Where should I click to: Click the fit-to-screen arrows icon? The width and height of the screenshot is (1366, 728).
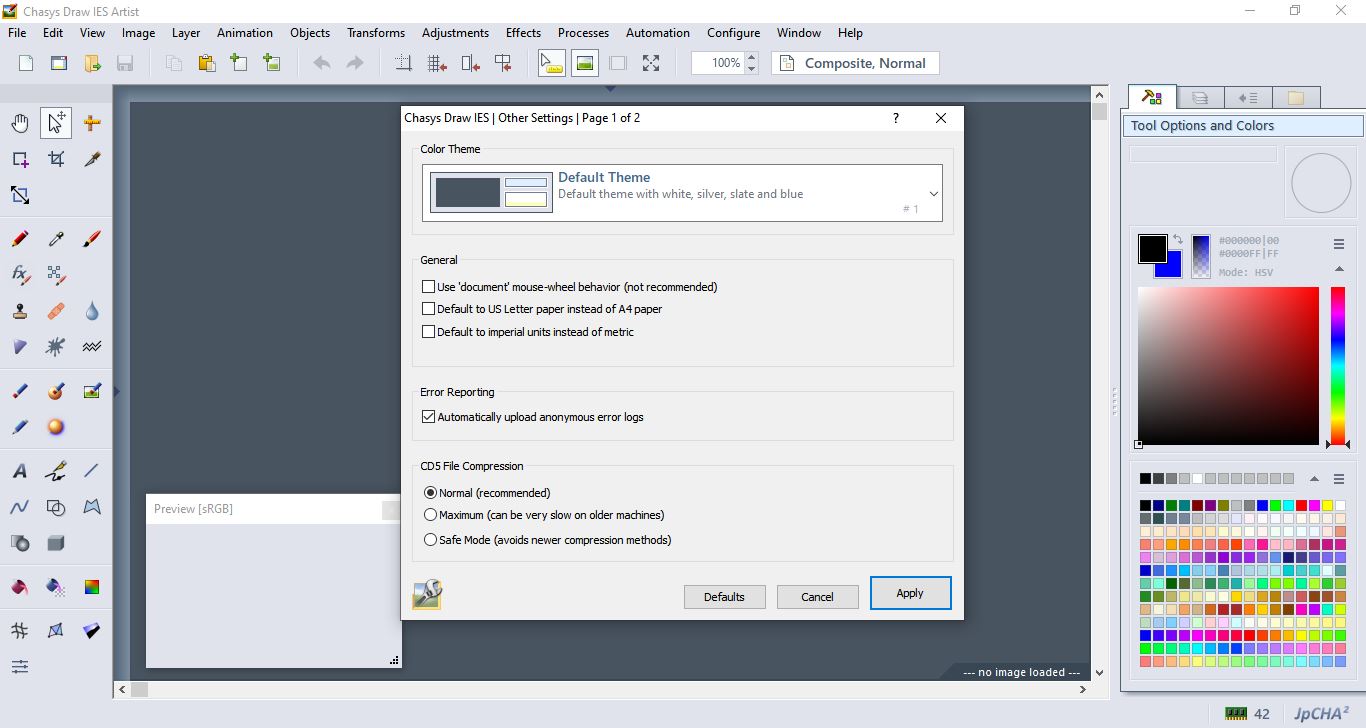[x=651, y=63]
